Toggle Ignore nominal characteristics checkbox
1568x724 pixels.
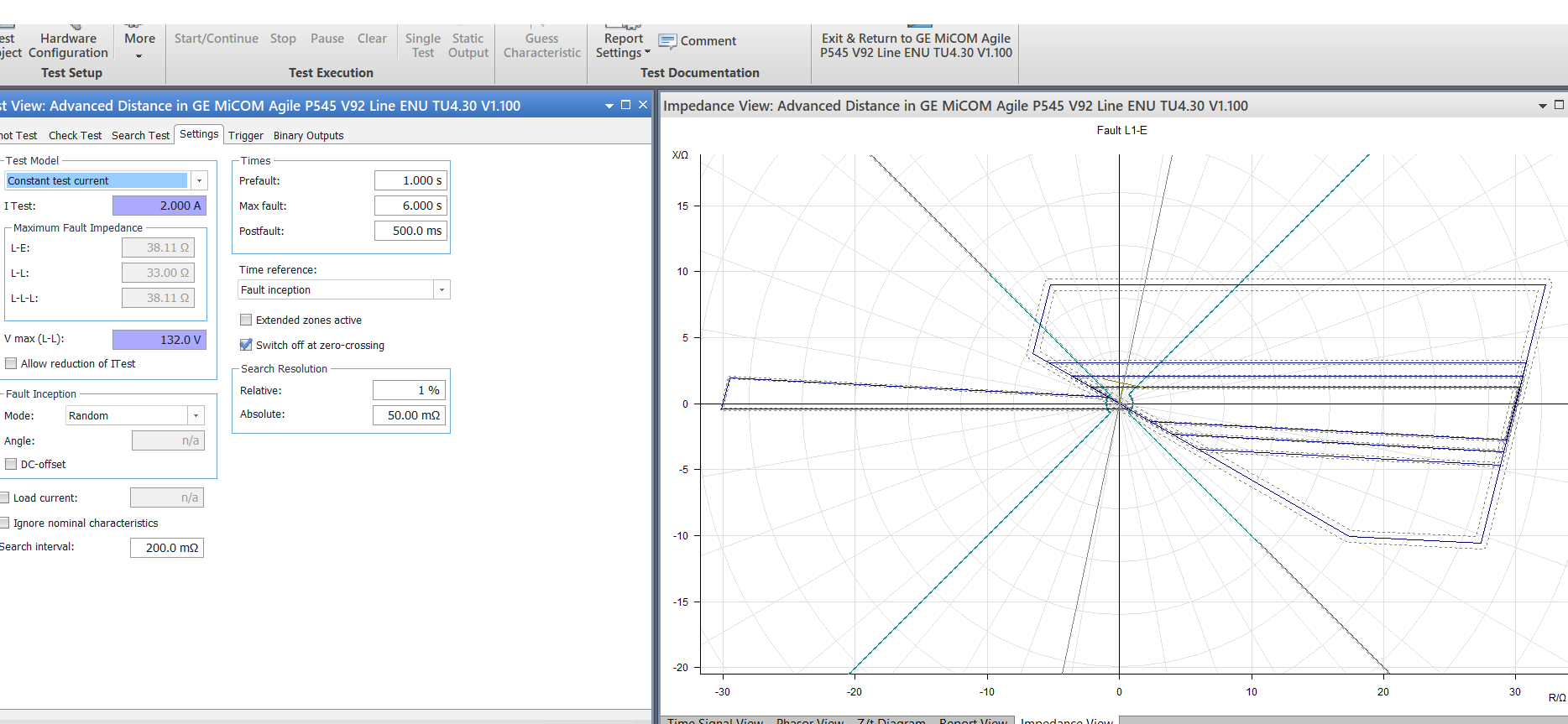4,523
